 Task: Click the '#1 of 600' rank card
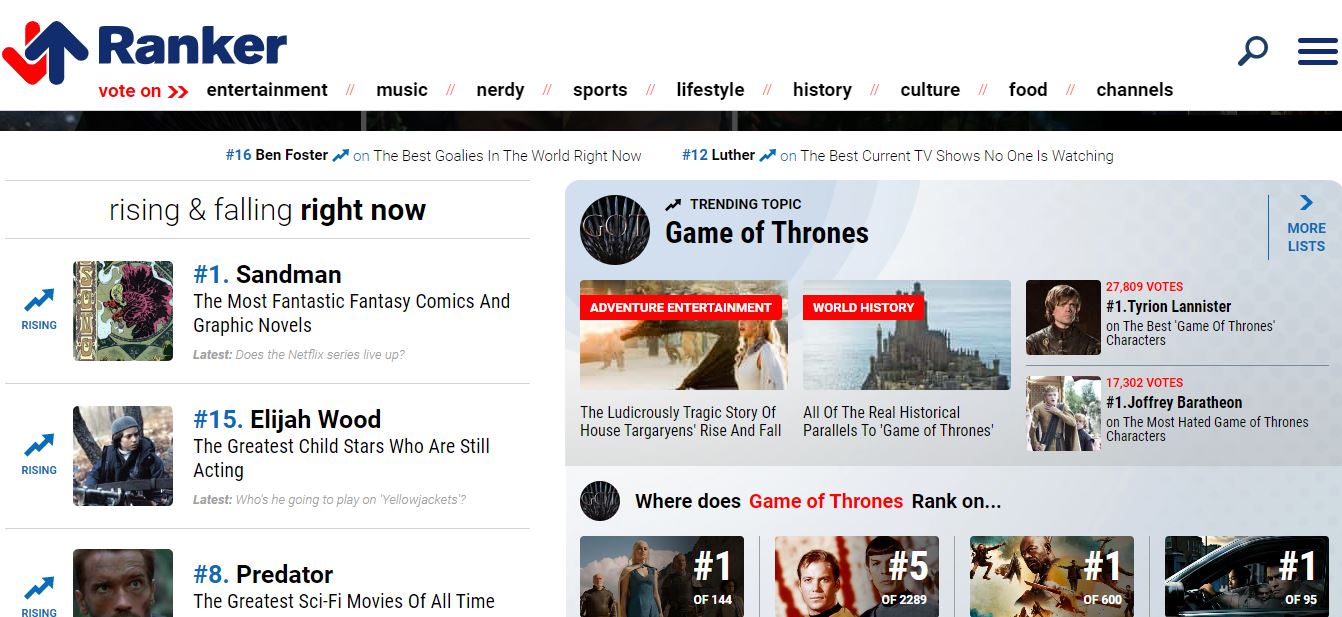(x=1052, y=576)
